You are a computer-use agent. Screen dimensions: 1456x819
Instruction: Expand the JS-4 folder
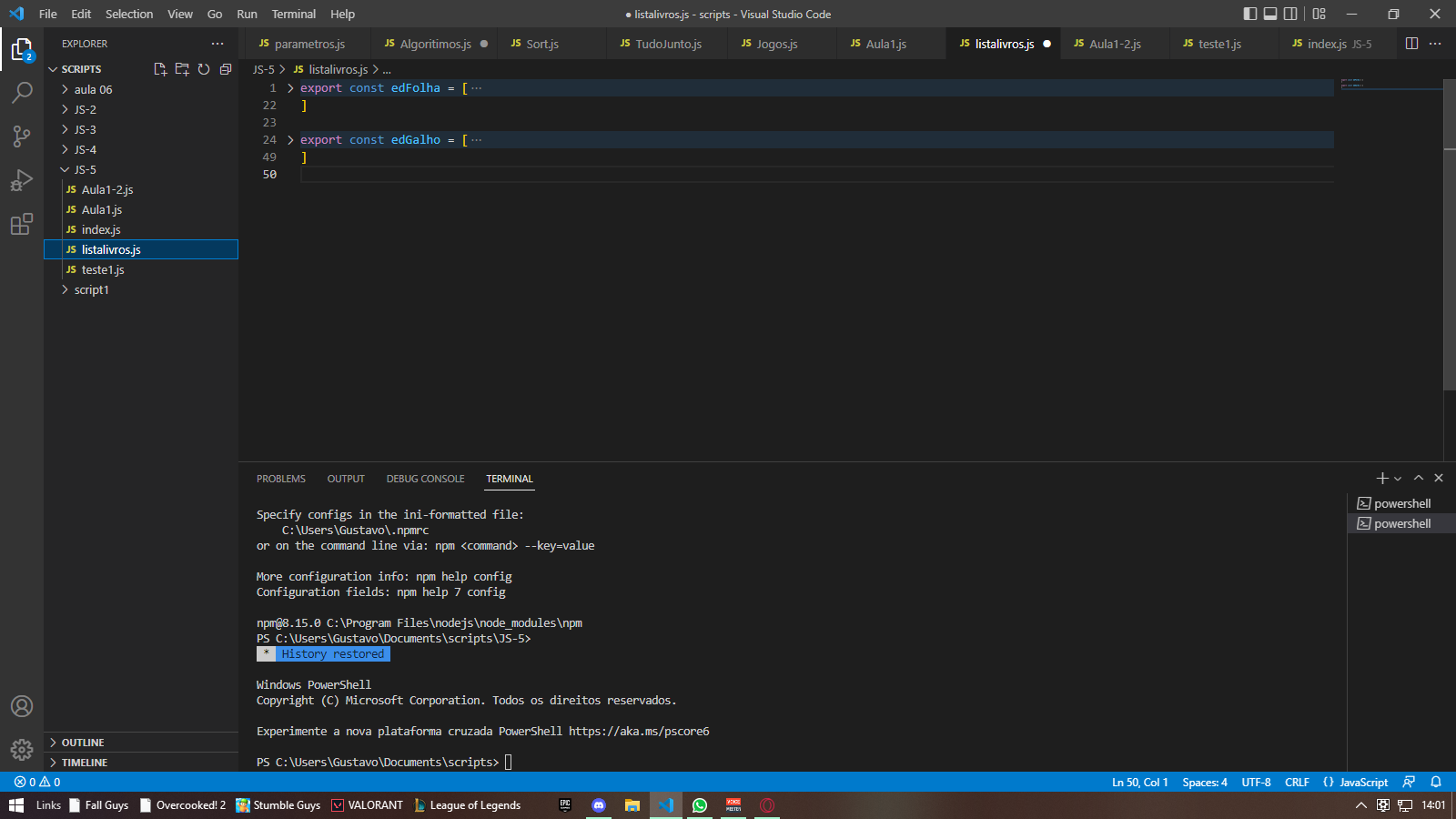click(141, 149)
